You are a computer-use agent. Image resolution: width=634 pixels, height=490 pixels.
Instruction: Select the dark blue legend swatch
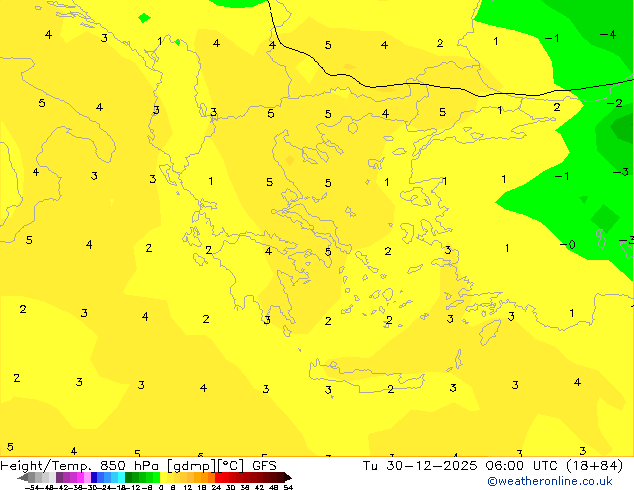pyautogui.click(x=94, y=477)
